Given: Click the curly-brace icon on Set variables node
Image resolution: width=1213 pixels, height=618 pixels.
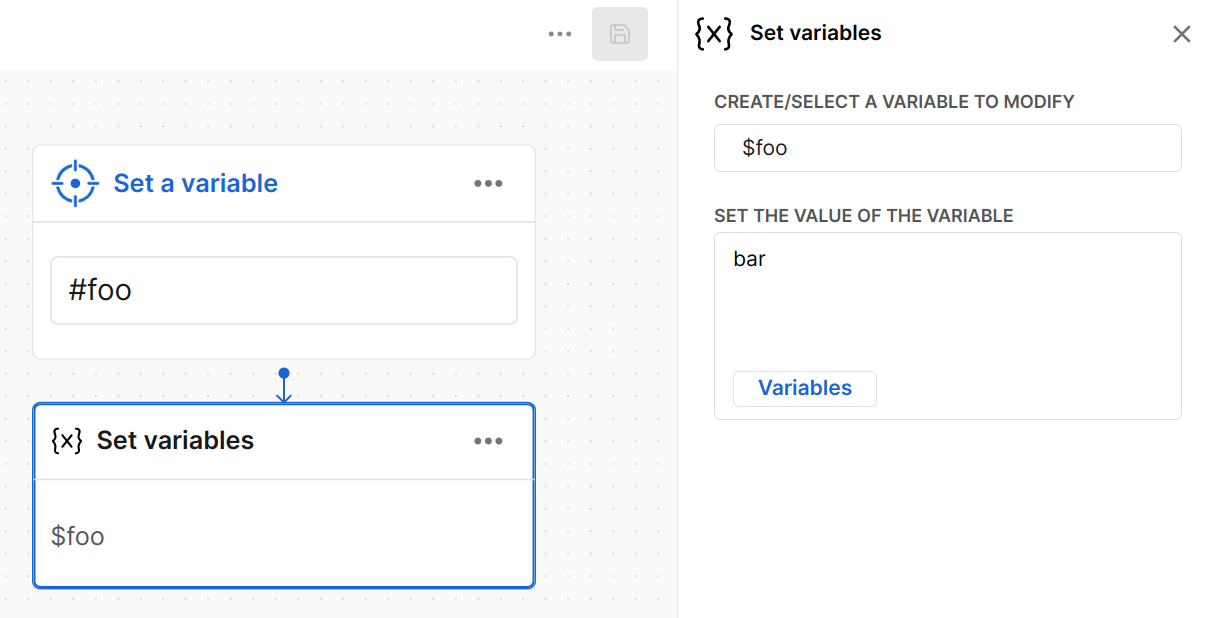Looking at the screenshot, I should click(x=67, y=441).
